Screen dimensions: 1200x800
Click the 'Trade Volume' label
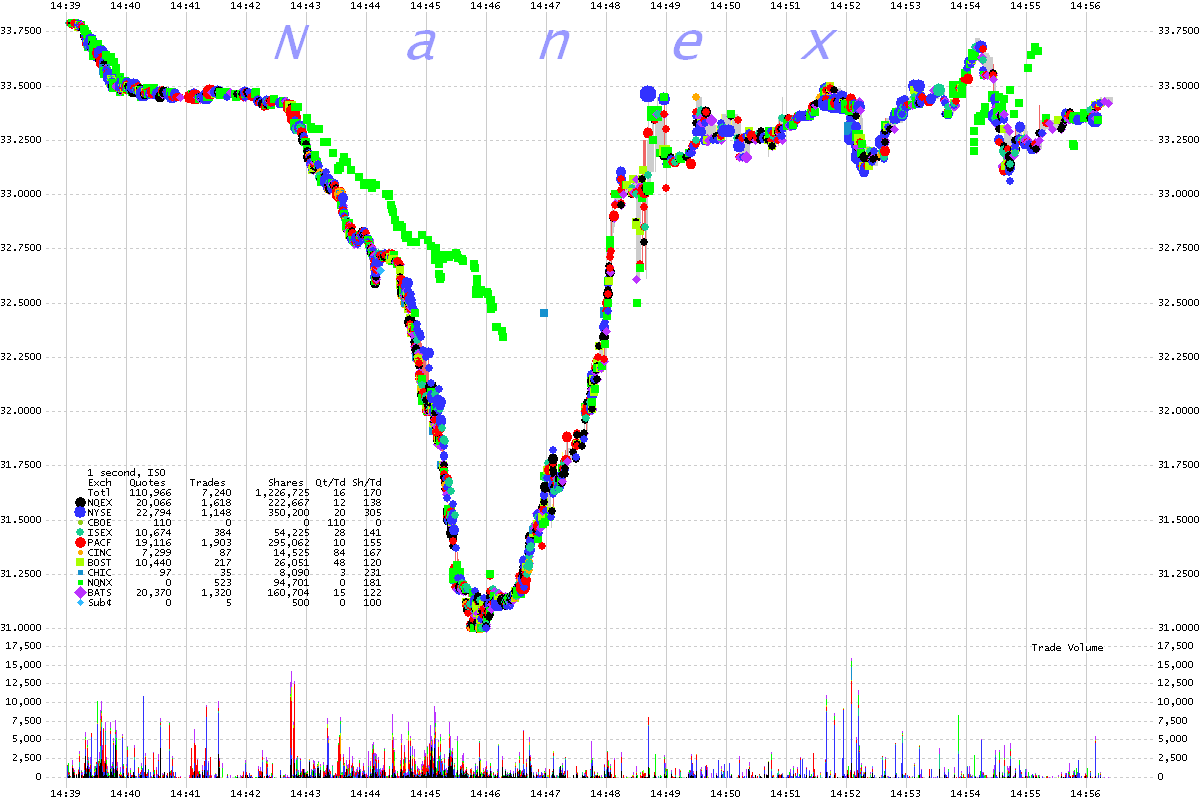point(1067,648)
